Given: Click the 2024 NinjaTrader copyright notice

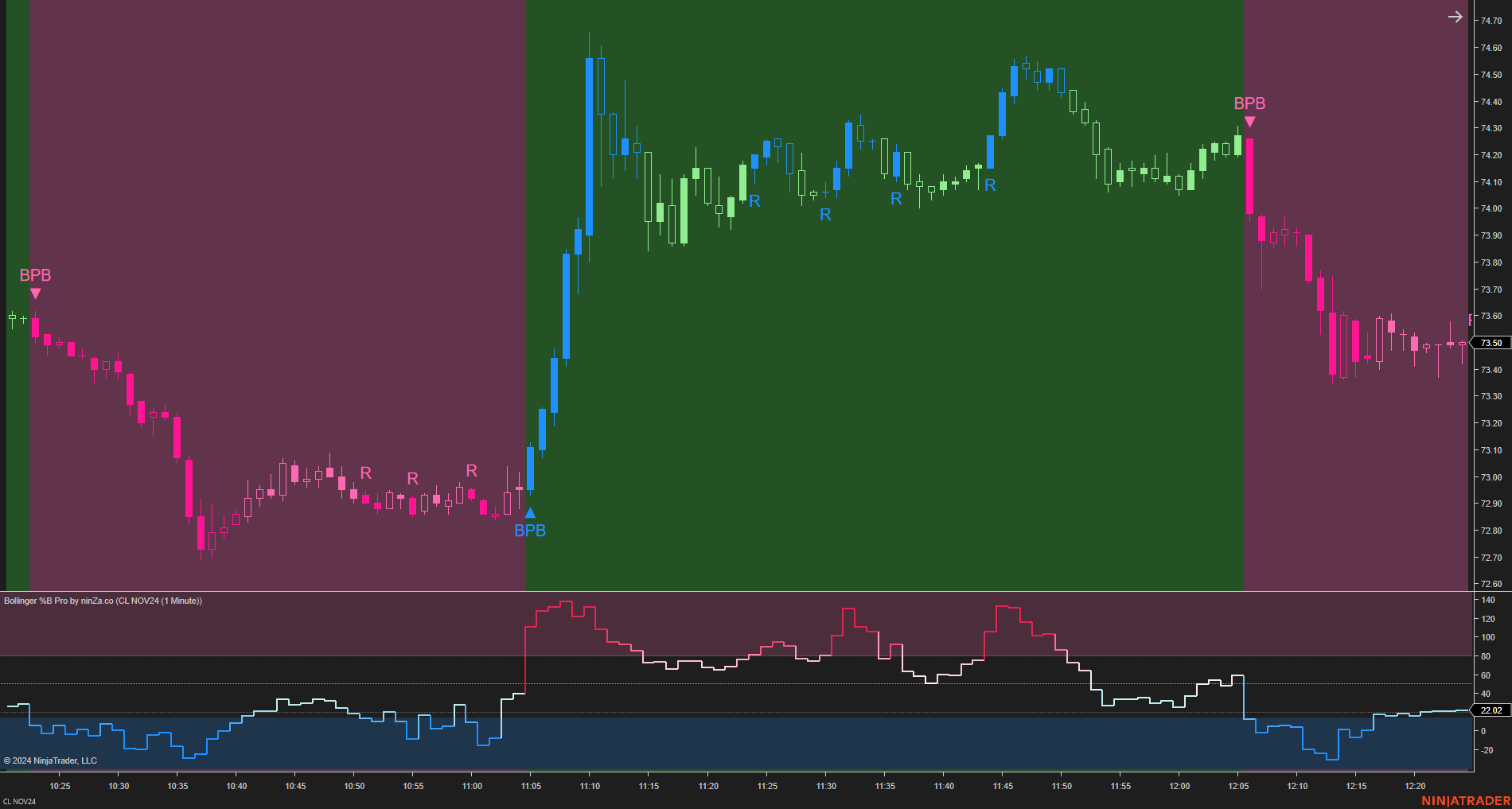Looking at the screenshot, I should click(52, 760).
